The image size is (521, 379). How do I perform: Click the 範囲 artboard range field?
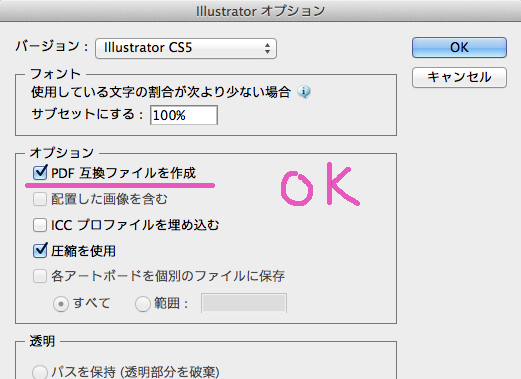244,303
